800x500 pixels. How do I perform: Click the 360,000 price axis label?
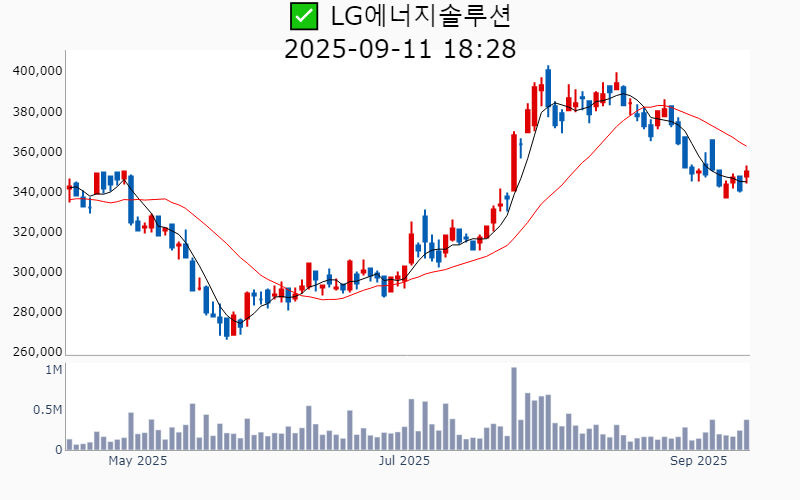(37, 152)
